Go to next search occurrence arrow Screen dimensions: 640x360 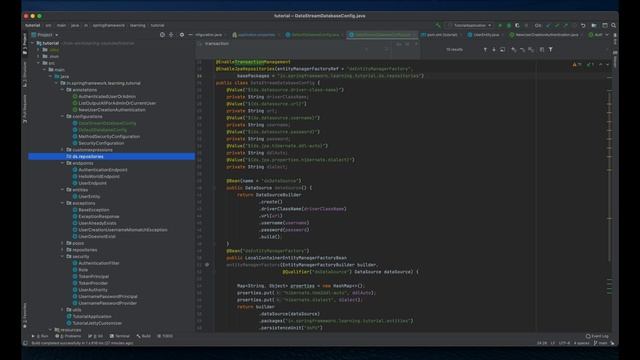click(494, 49)
